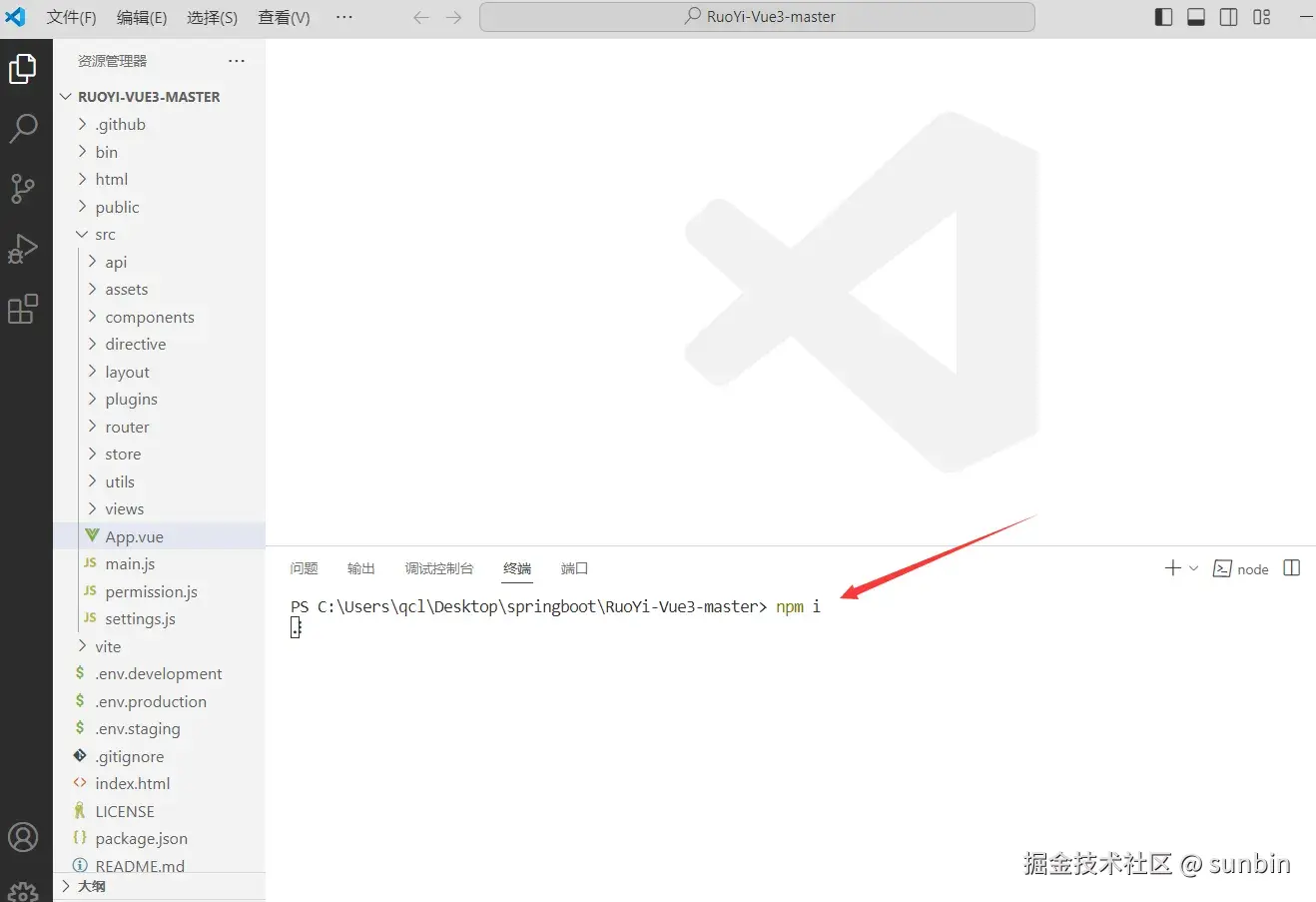Select the node terminal instance

pyautogui.click(x=1241, y=569)
